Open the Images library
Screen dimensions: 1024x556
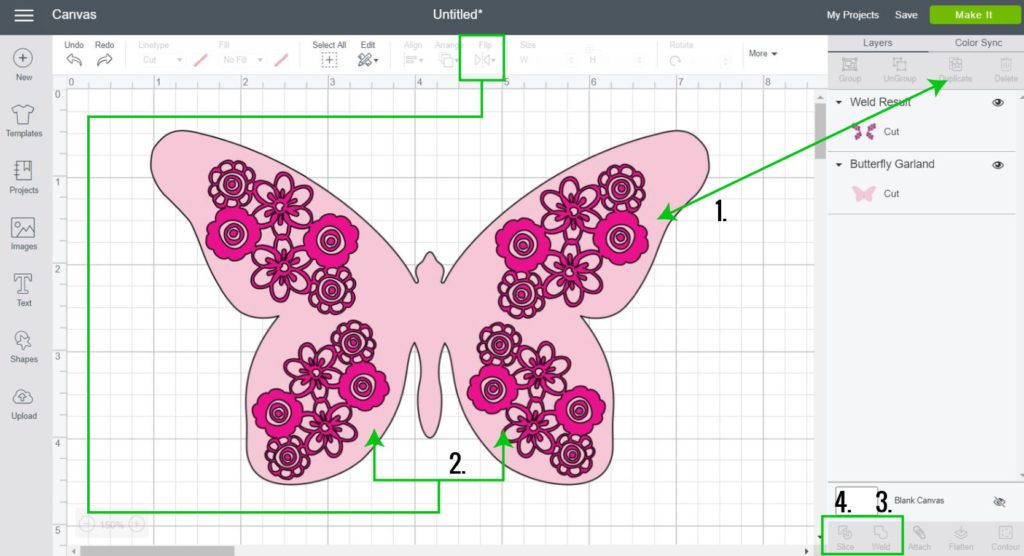pos(24,234)
